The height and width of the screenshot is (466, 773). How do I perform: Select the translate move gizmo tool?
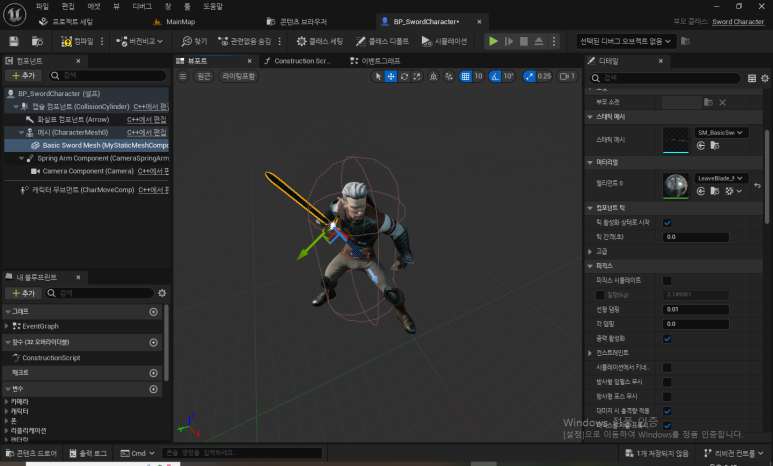coord(391,76)
